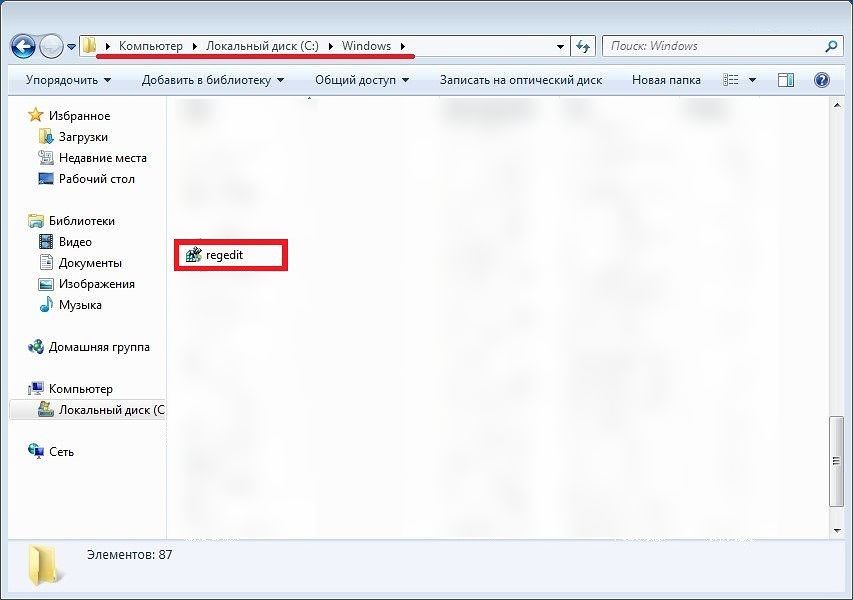Open Help with the question mark icon
The height and width of the screenshot is (600, 853).
click(x=821, y=80)
